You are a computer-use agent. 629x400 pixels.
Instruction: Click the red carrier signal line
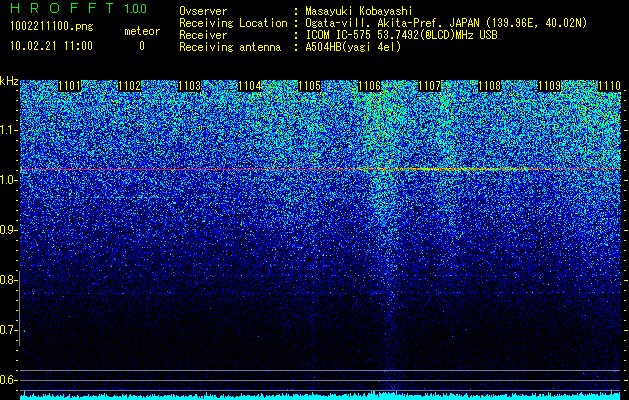[320, 169]
